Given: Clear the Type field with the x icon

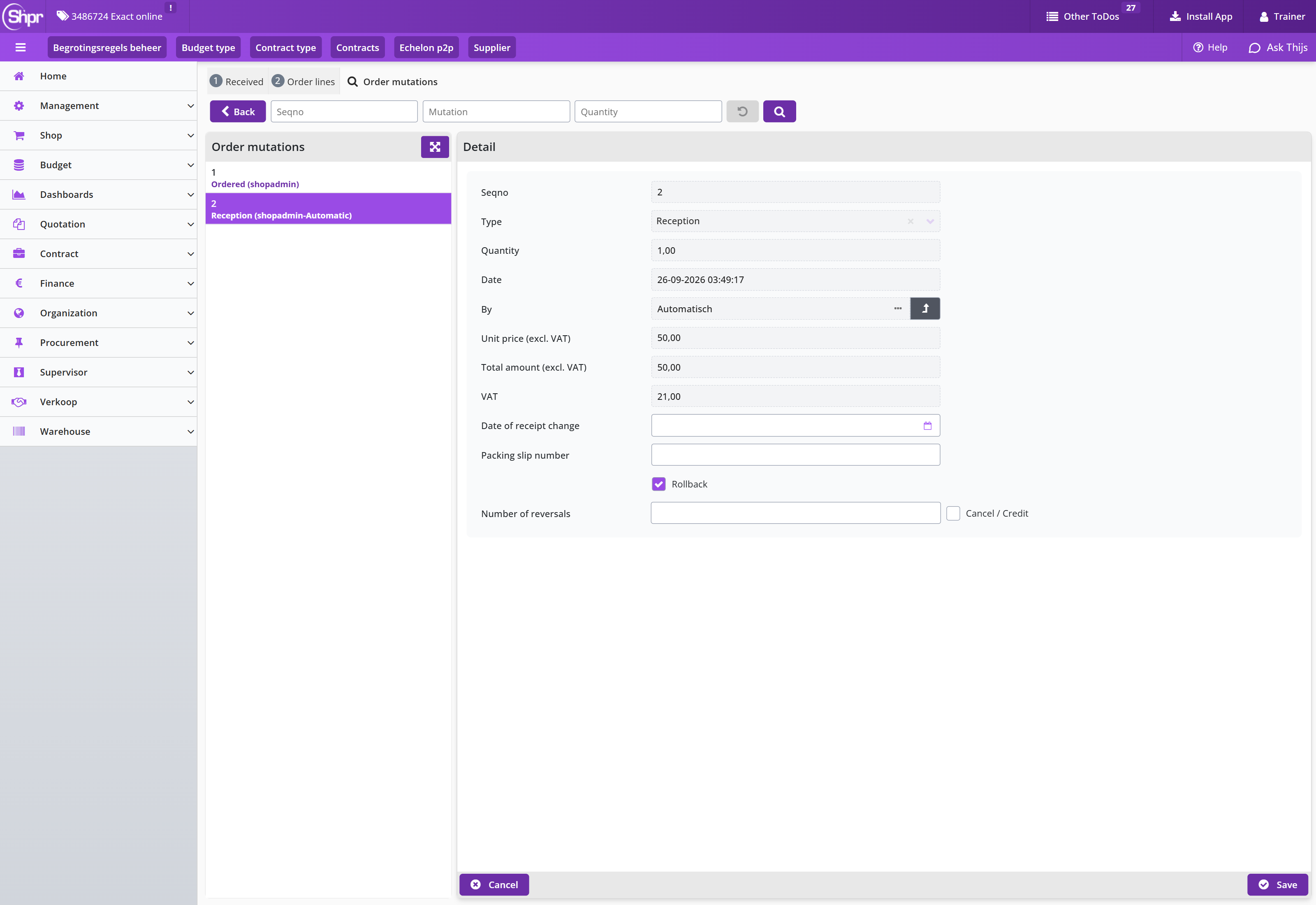Looking at the screenshot, I should click(910, 222).
